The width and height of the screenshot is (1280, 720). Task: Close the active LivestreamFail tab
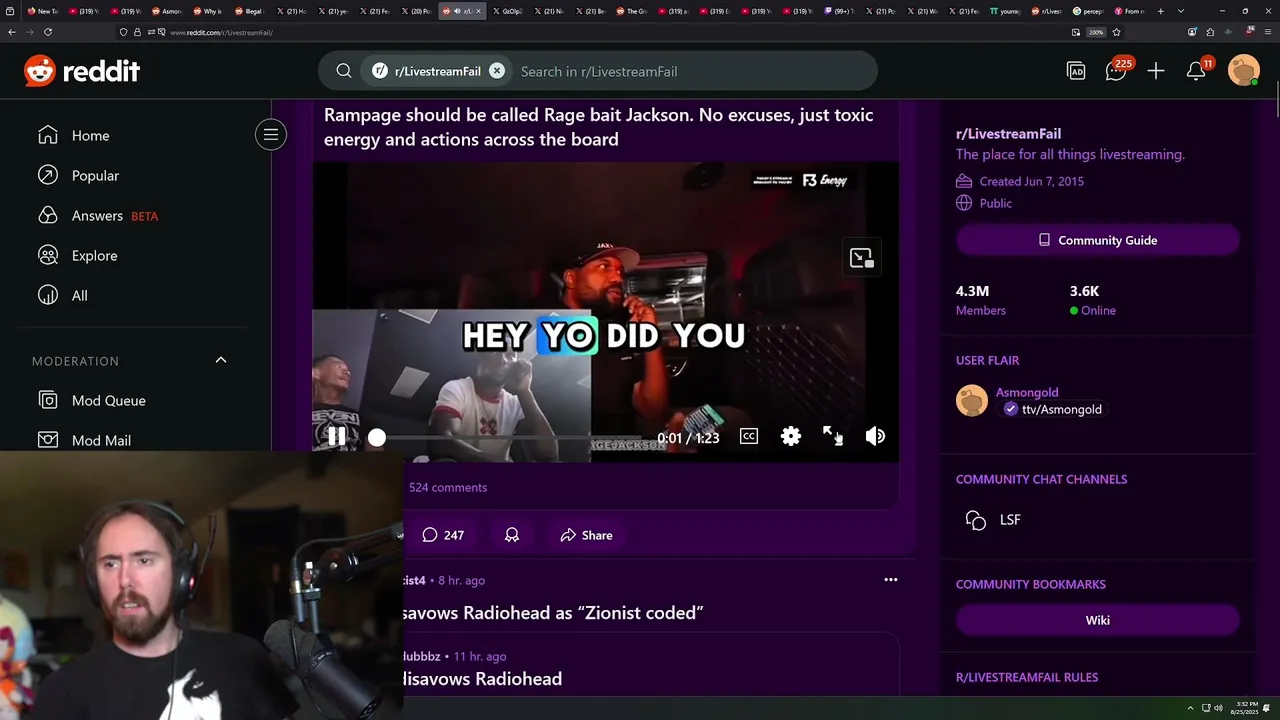pos(478,11)
